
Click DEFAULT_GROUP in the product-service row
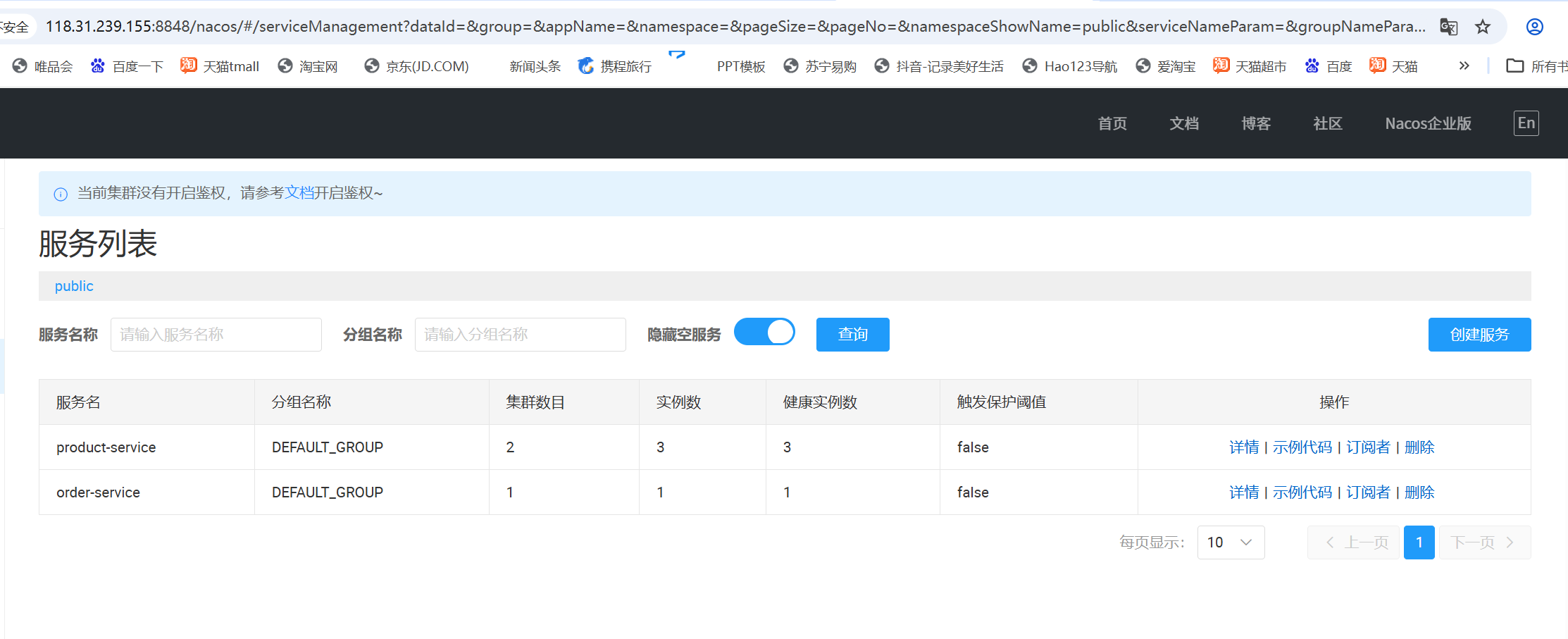point(328,447)
